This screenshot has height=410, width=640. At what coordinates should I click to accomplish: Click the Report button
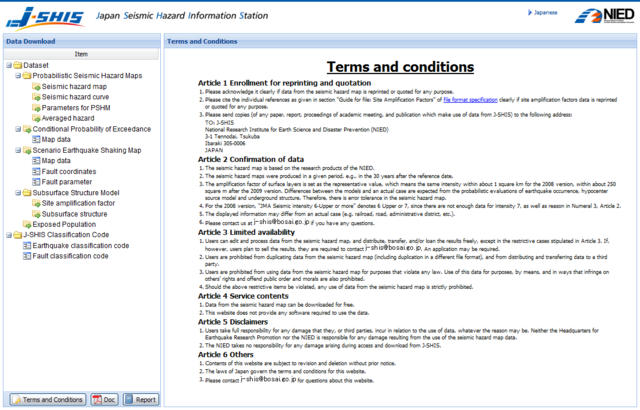tap(141, 399)
